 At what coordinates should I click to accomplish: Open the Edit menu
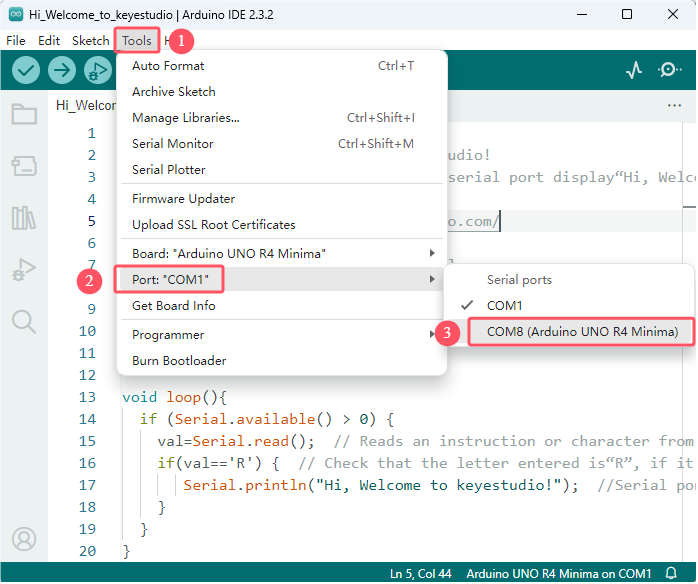(x=49, y=41)
